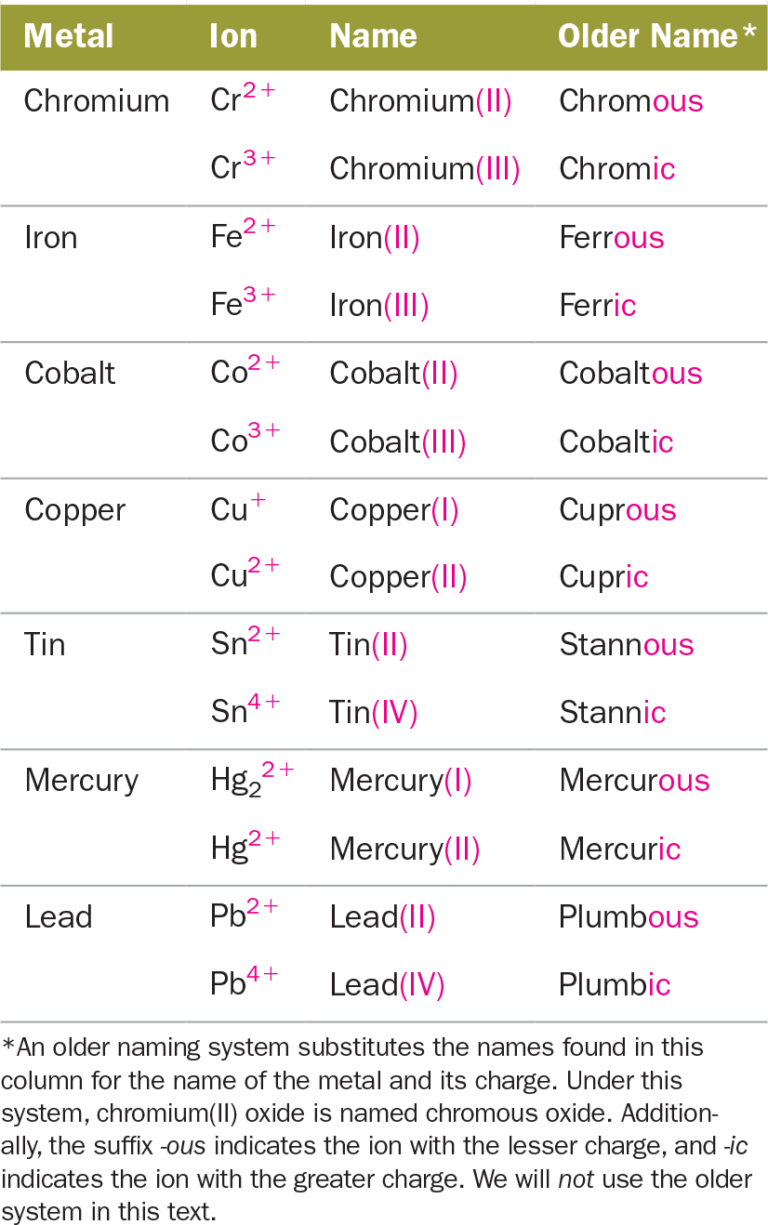Click the Plumbous older name

pos(628,917)
